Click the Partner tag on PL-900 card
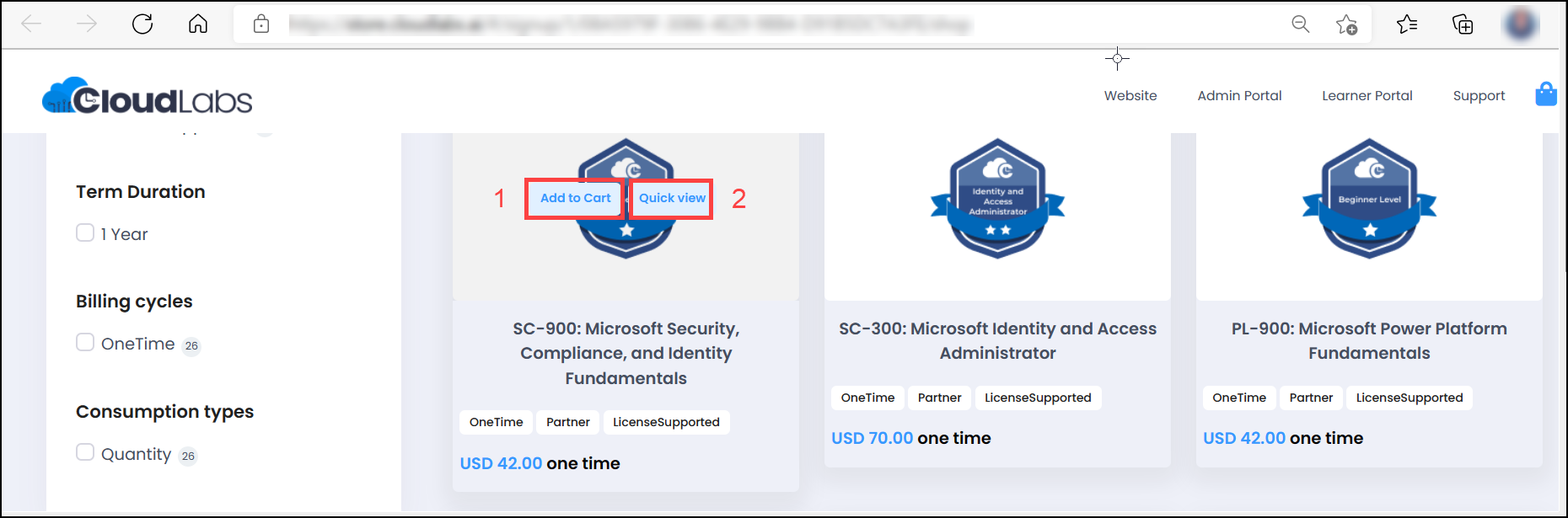 [1312, 398]
